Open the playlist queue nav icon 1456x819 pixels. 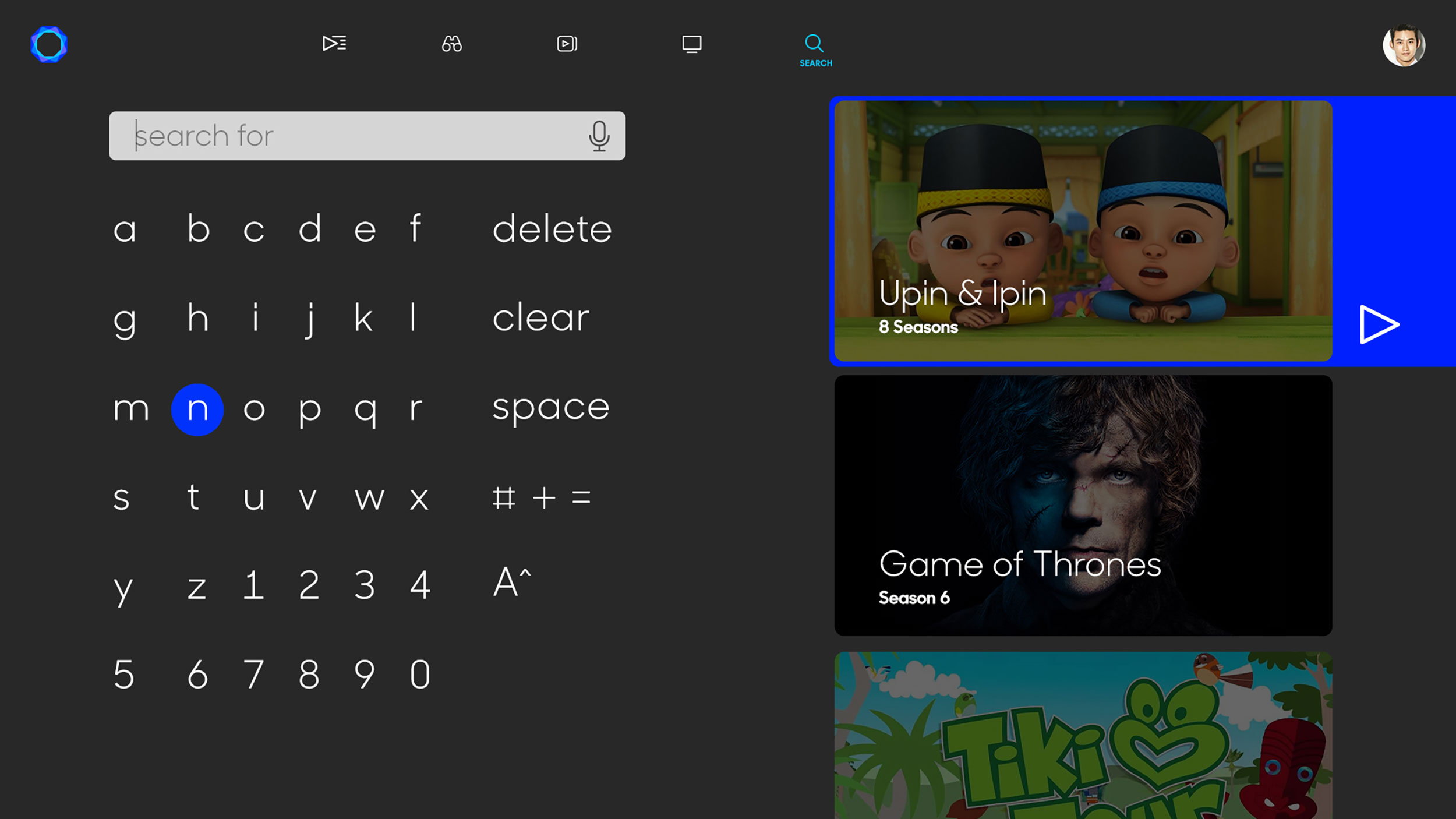pyautogui.click(x=334, y=43)
